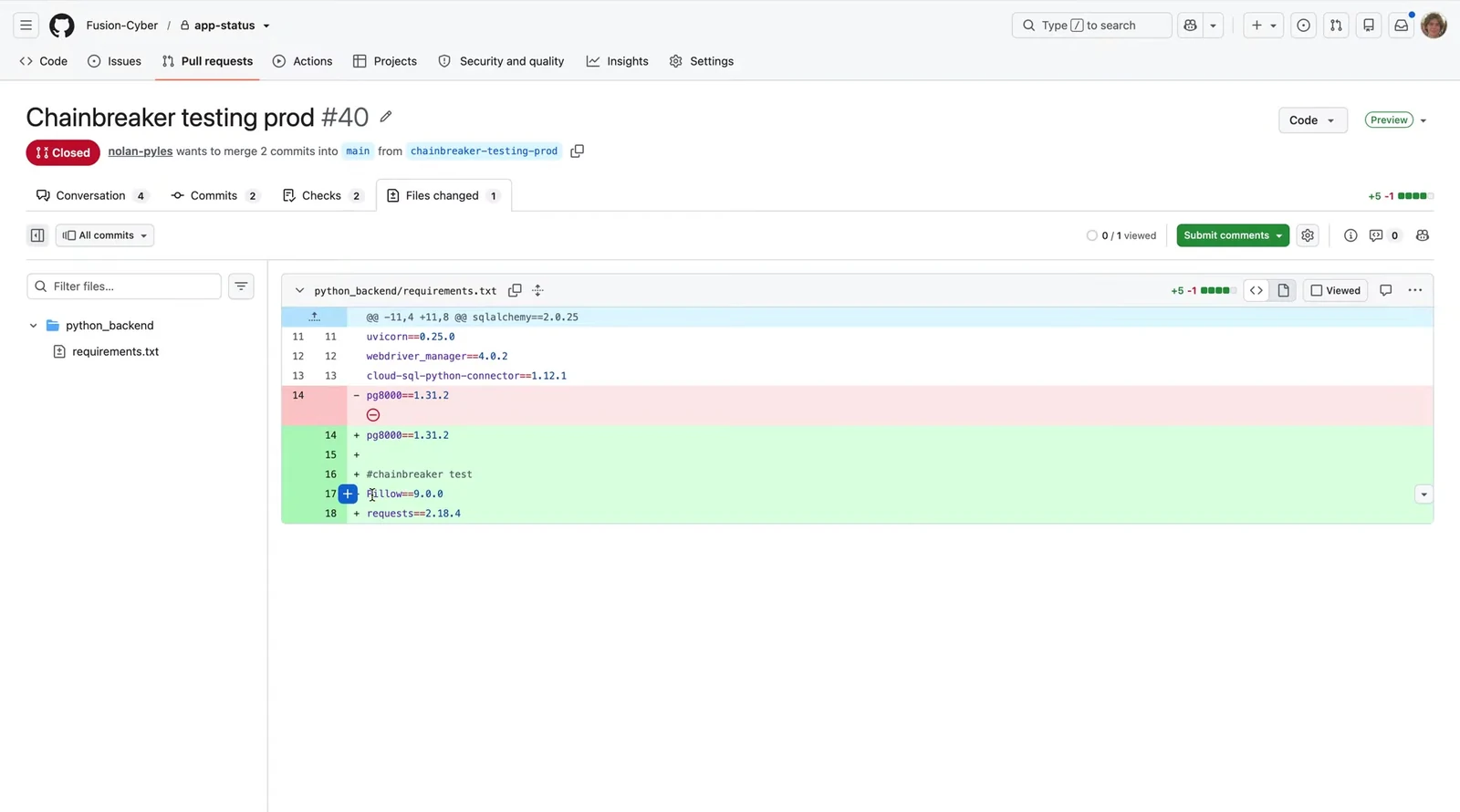Open the Files changed tab
The height and width of the screenshot is (812, 1460).
click(443, 195)
